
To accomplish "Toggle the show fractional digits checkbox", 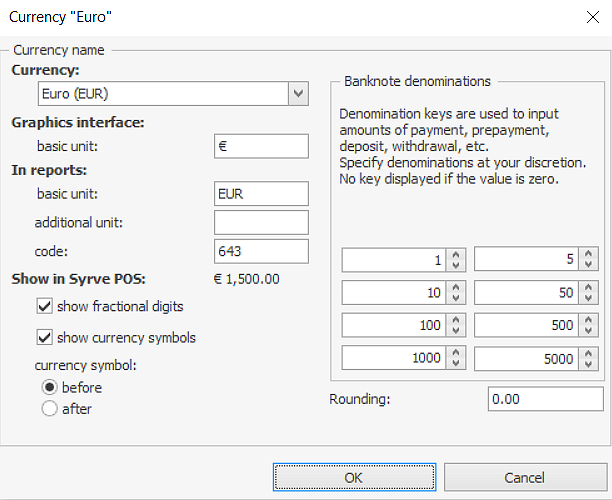I will pos(45,306).
